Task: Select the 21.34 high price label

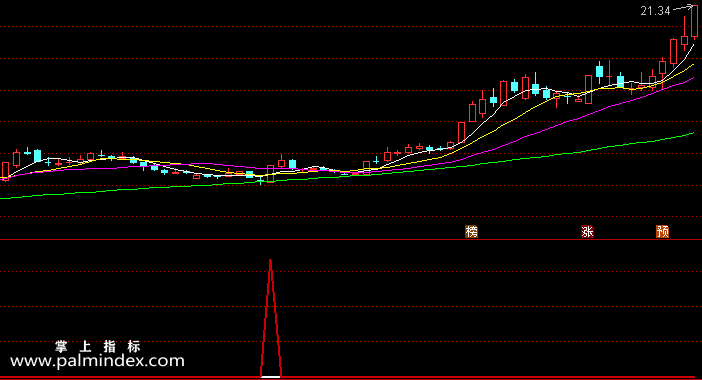Action: click(x=655, y=11)
